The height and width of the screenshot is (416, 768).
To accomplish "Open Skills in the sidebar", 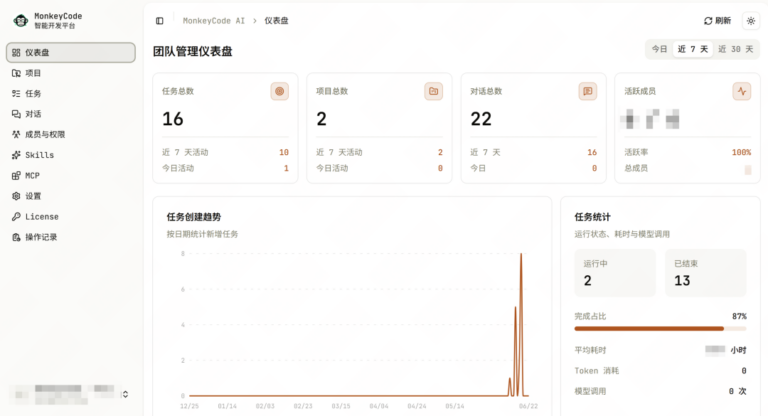I will [71, 155].
